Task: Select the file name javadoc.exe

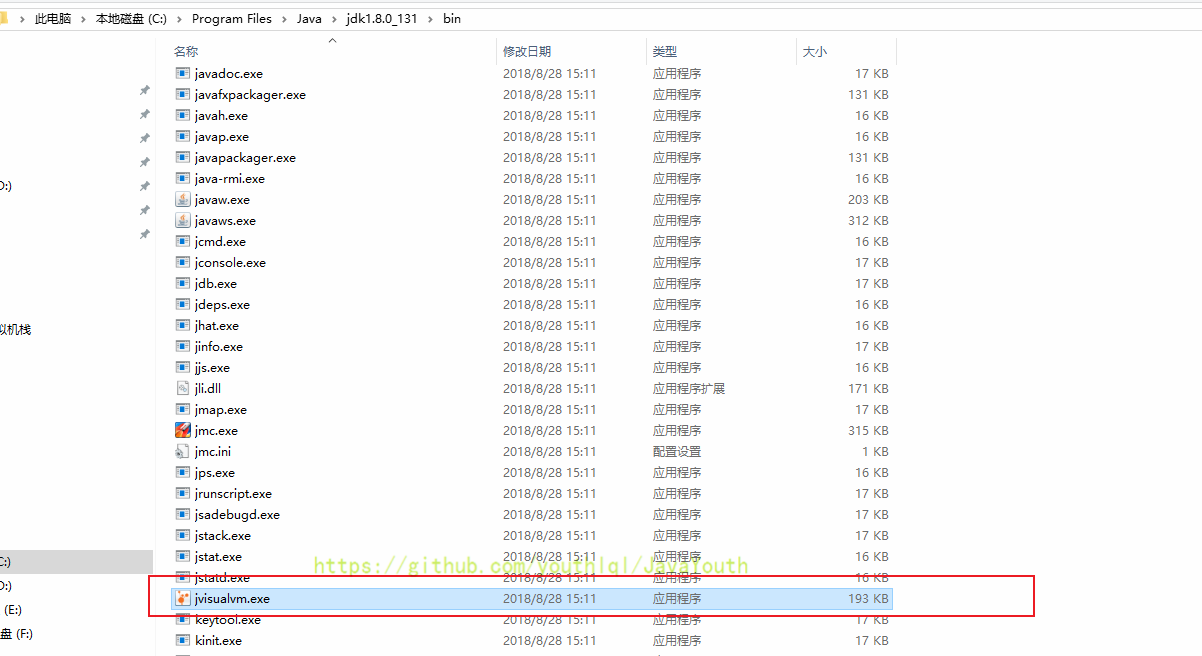Action: coord(229,73)
